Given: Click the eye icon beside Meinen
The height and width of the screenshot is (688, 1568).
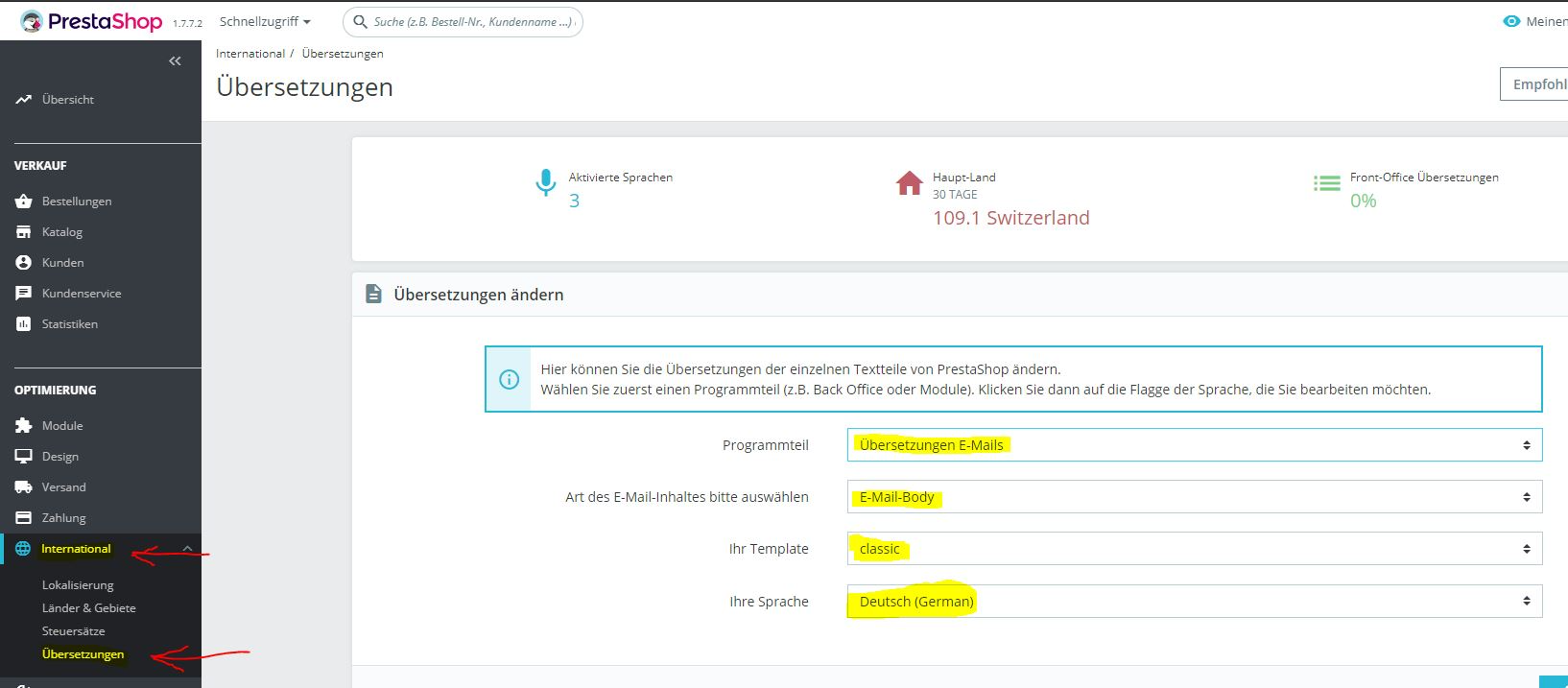Looking at the screenshot, I should 1511,21.
